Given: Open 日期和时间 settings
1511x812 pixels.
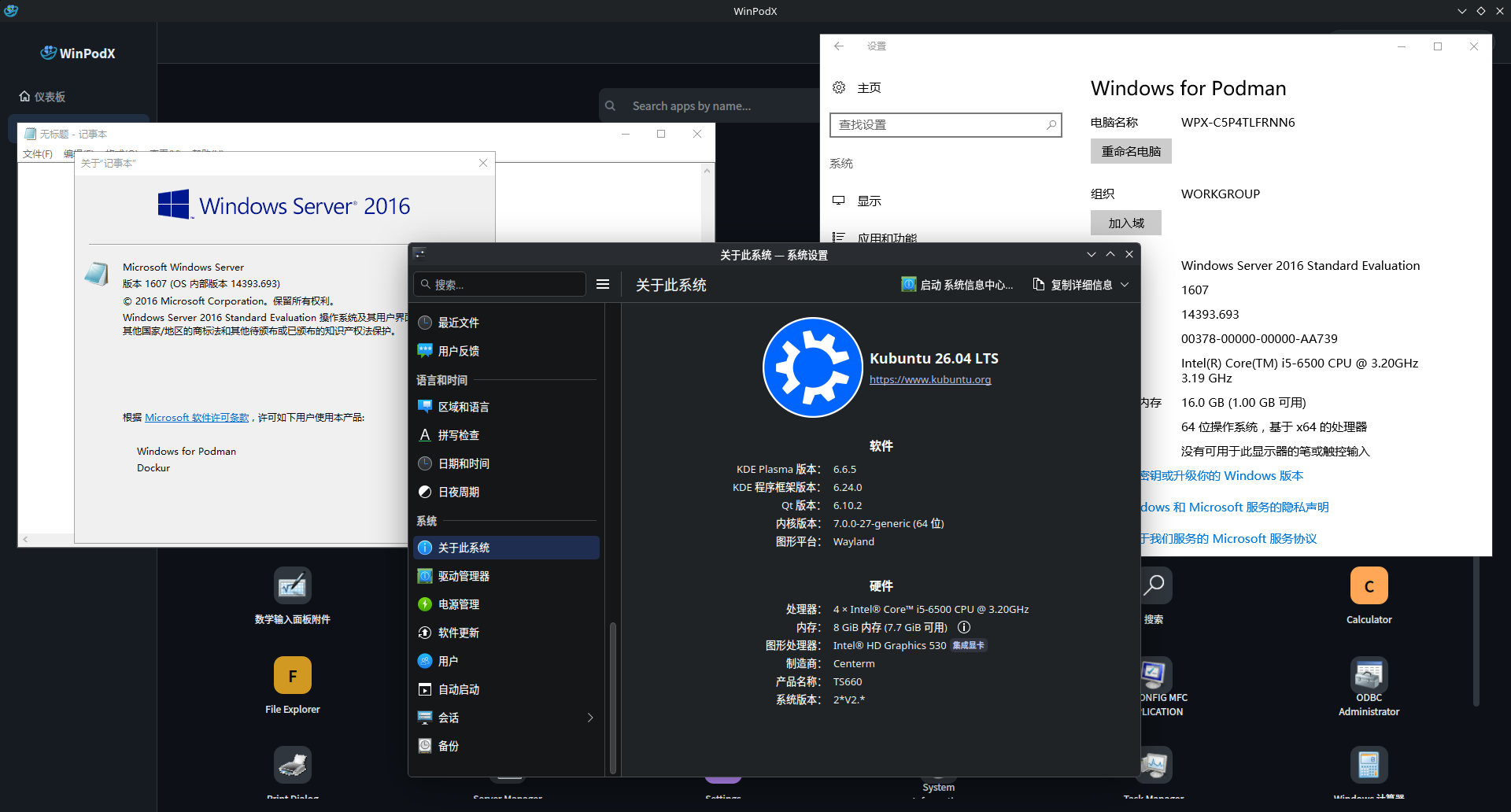Looking at the screenshot, I should tap(506, 463).
